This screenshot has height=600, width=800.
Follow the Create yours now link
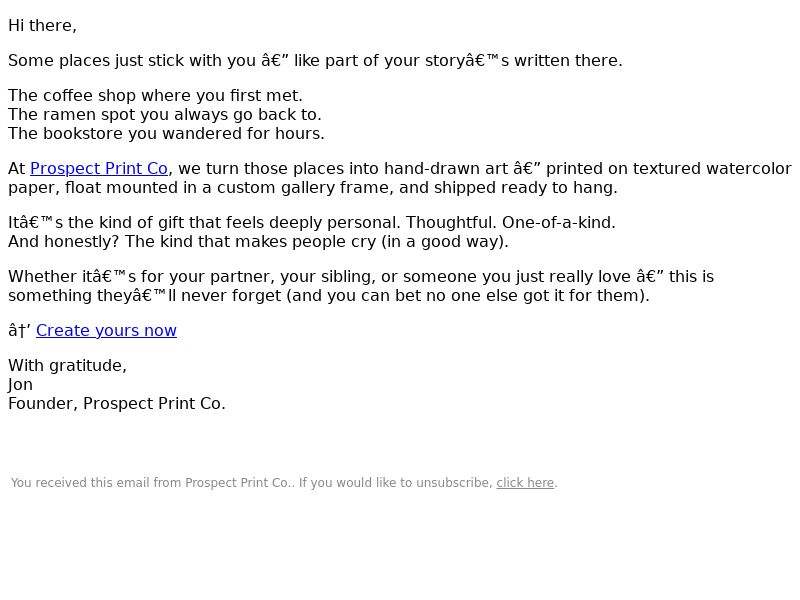coord(106,331)
